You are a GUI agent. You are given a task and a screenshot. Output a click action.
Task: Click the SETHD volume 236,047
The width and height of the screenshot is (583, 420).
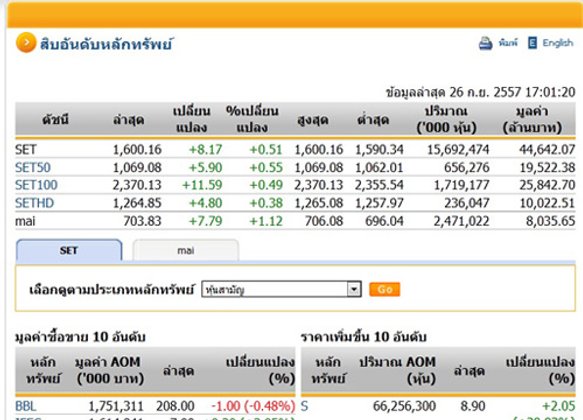467,203
